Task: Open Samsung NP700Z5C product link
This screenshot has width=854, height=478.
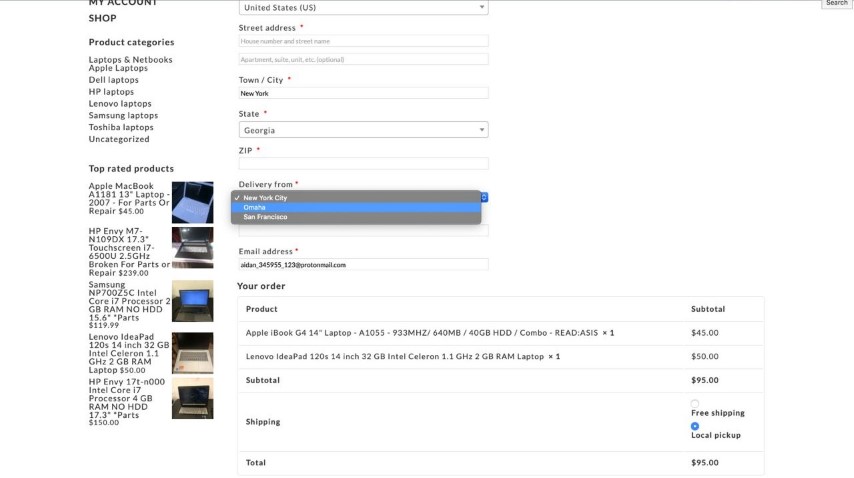Action: [129, 301]
